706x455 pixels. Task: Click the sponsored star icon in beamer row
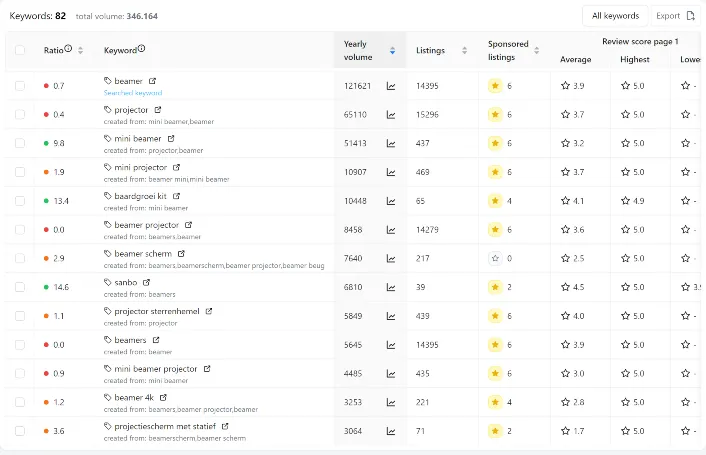(x=495, y=86)
